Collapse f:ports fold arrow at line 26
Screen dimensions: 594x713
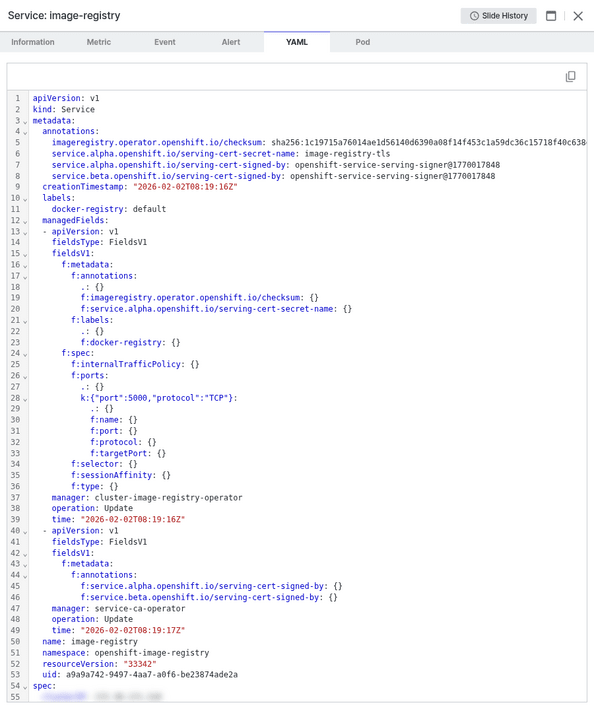click(x=25, y=377)
